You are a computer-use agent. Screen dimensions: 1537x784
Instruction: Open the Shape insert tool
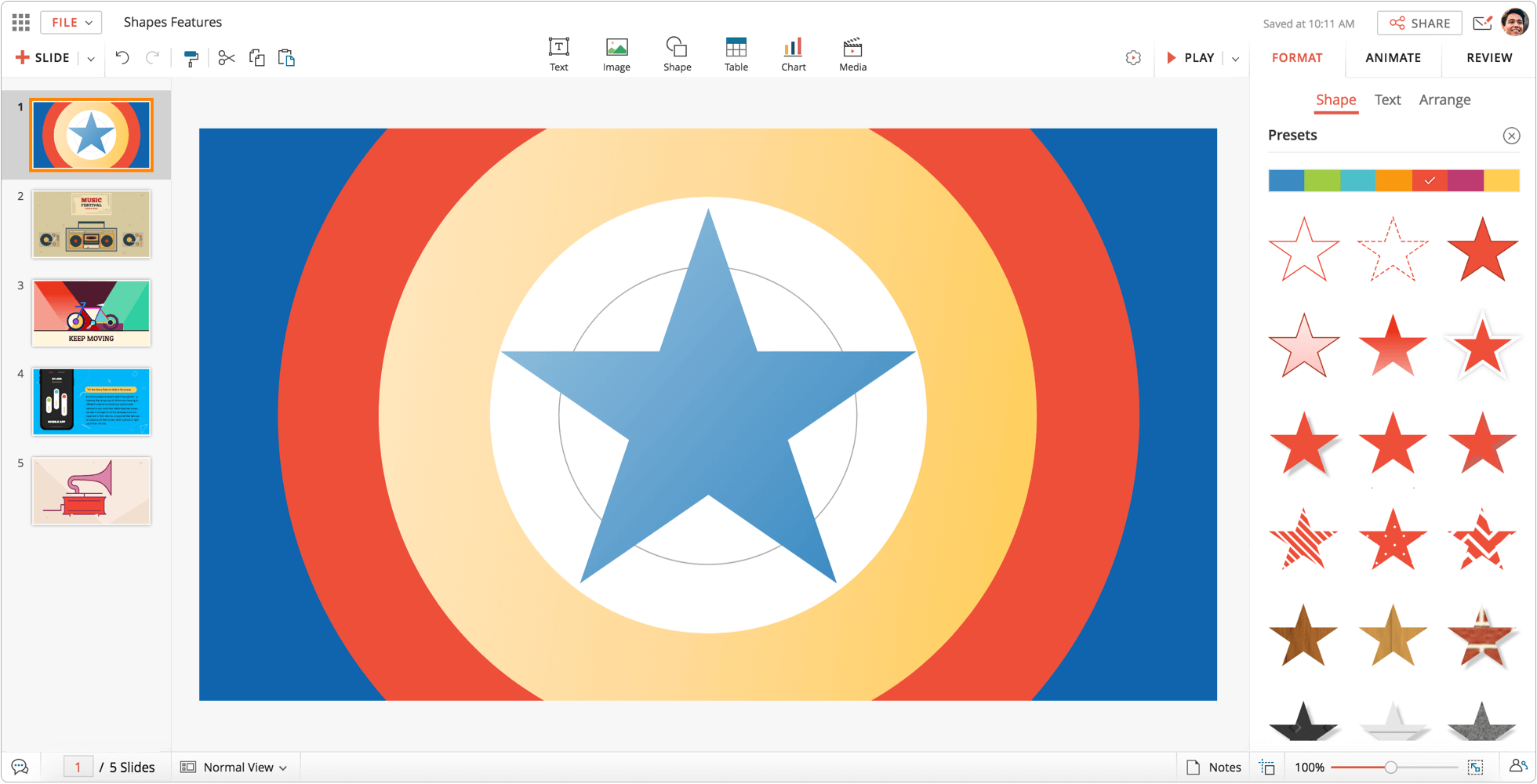coord(677,54)
